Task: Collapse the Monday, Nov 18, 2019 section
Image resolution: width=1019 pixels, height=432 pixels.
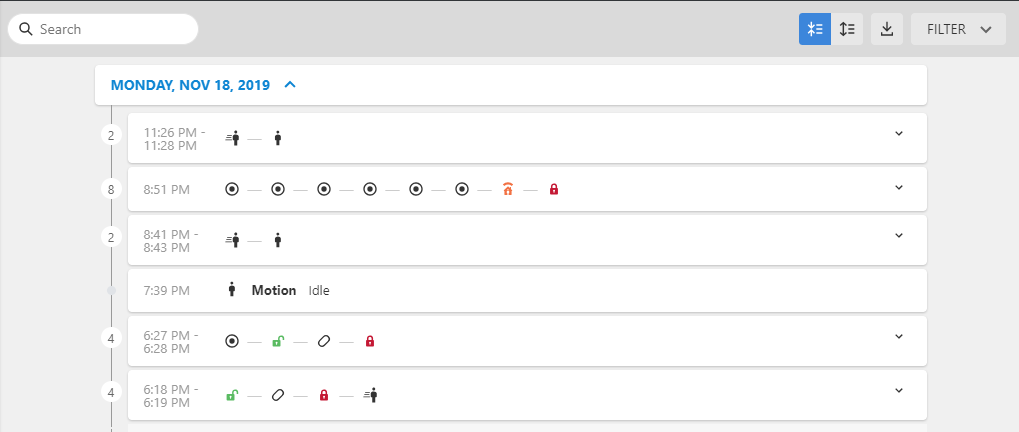Action: [290, 84]
